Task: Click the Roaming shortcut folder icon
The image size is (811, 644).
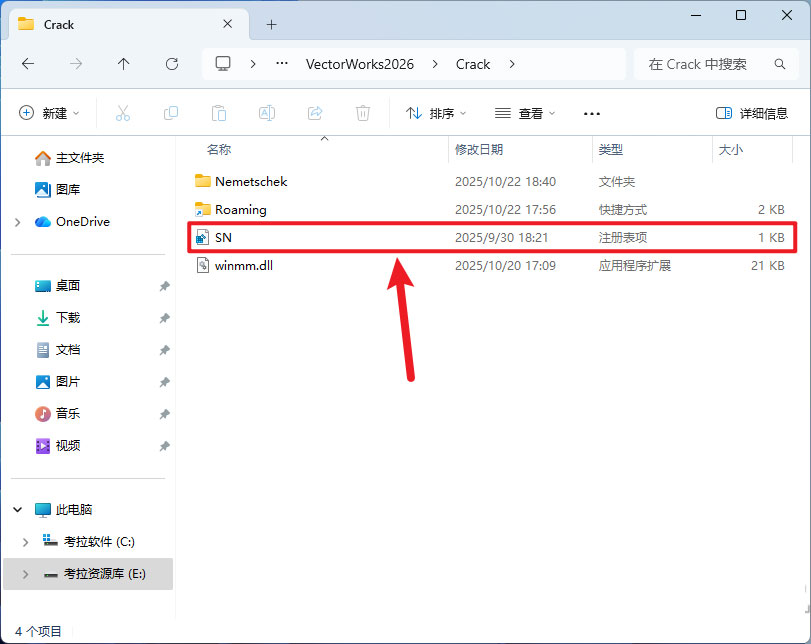Action: tap(203, 209)
